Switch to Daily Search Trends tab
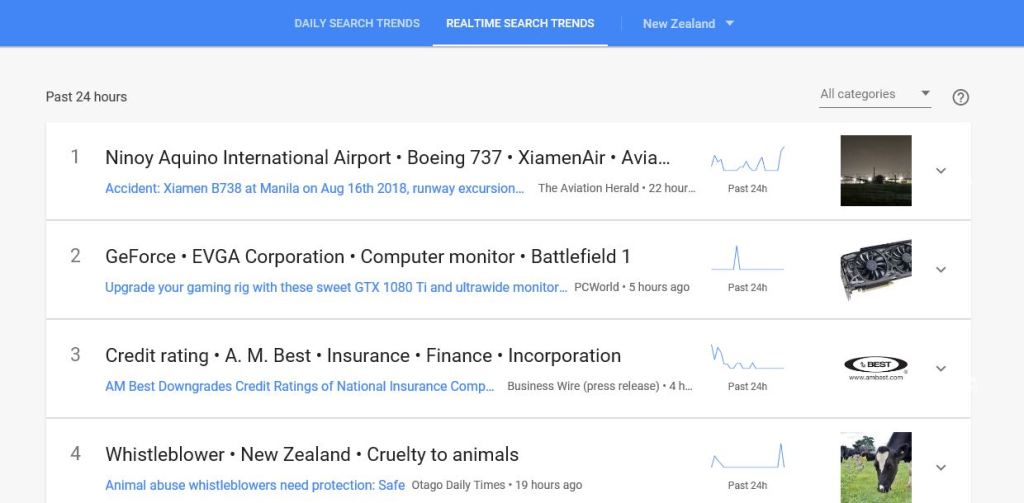The image size is (1024, 503). click(357, 23)
